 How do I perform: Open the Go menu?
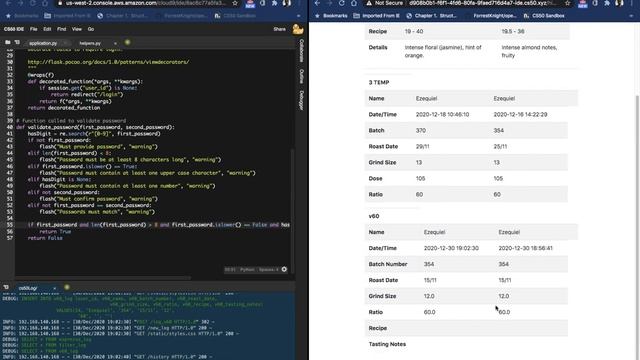coord(91,29)
